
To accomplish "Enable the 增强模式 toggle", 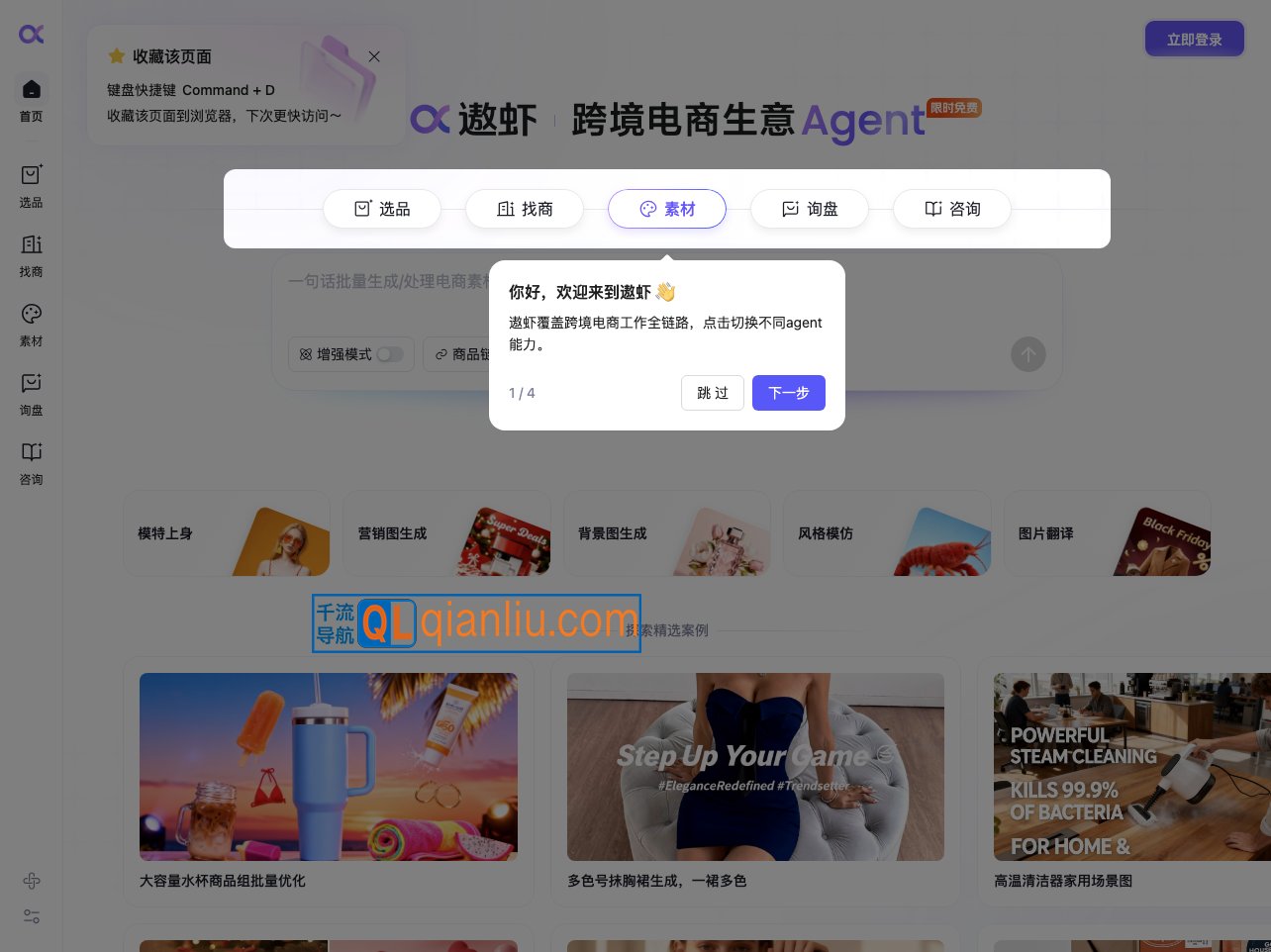I will 390,354.
